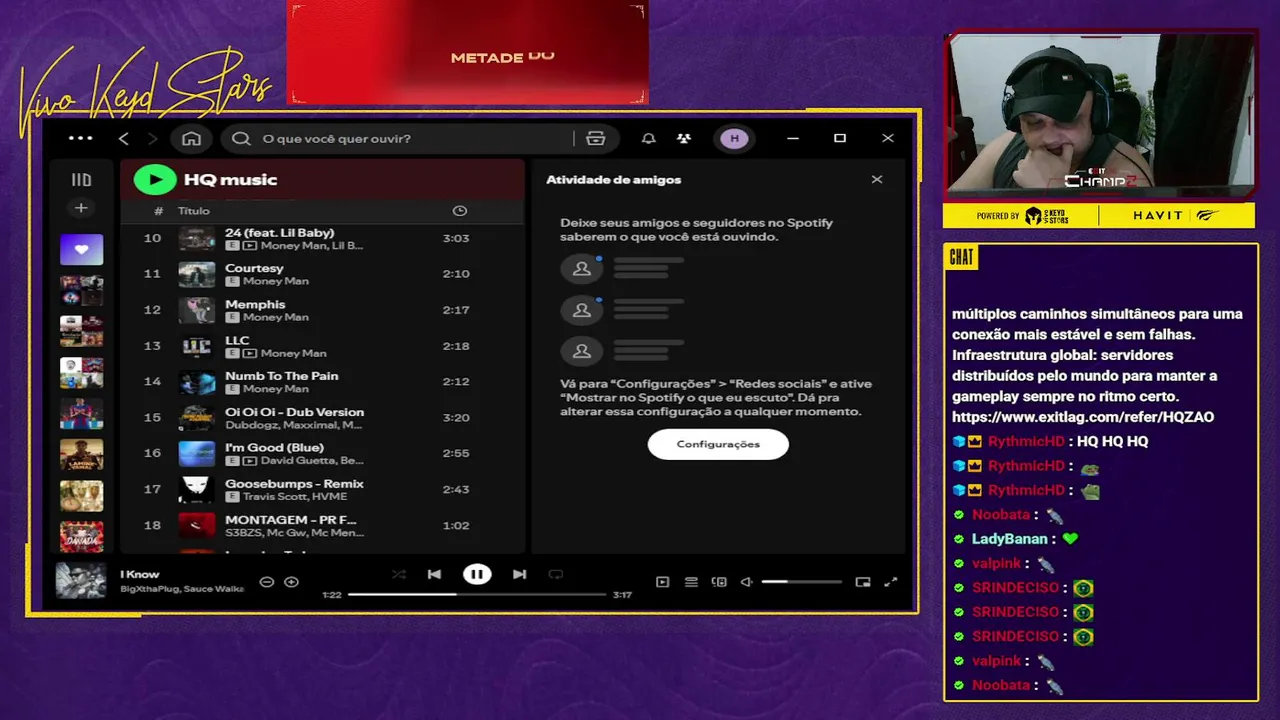Sort by the Título column header
This screenshot has width=1280, height=720.
194,211
